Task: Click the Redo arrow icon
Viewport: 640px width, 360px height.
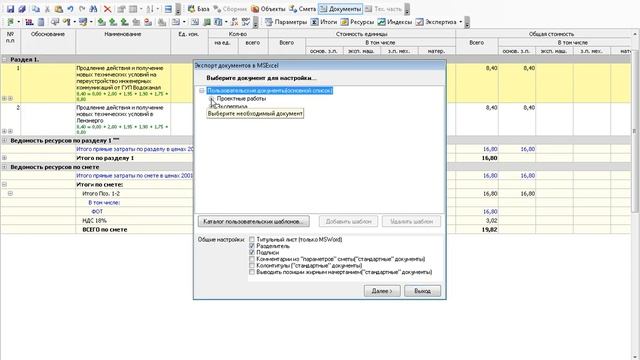Action: (x=82, y=9)
